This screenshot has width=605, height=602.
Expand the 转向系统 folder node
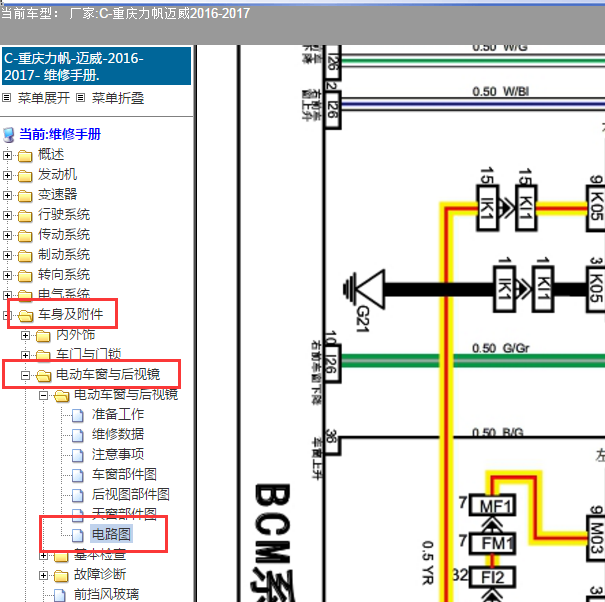[7, 276]
